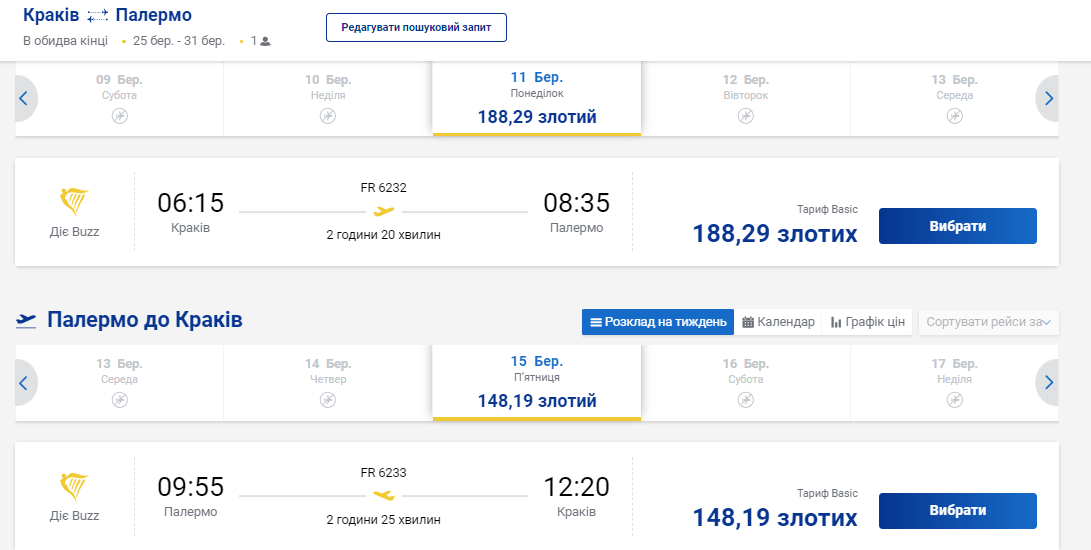Click the Buzz logo on flight FR 6233
Image resolution: width=1091 pixels, height=550 pixels.
(75, 487)
